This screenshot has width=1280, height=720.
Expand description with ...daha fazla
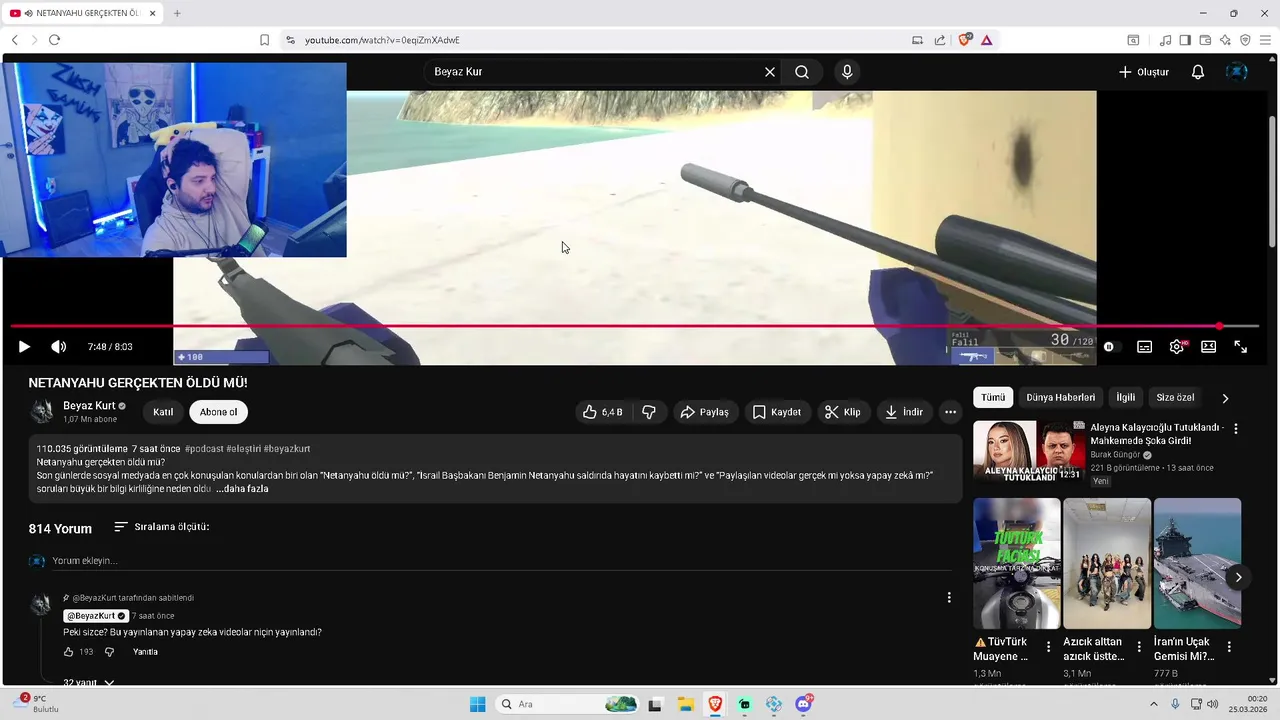(242, 489)
